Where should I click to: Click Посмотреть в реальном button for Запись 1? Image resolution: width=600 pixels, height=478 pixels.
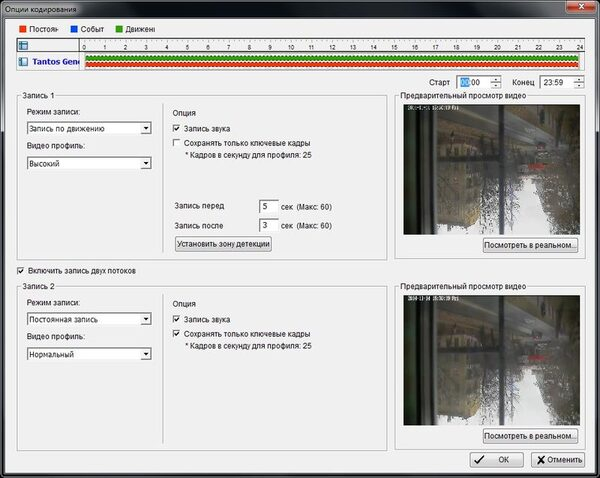530,245
